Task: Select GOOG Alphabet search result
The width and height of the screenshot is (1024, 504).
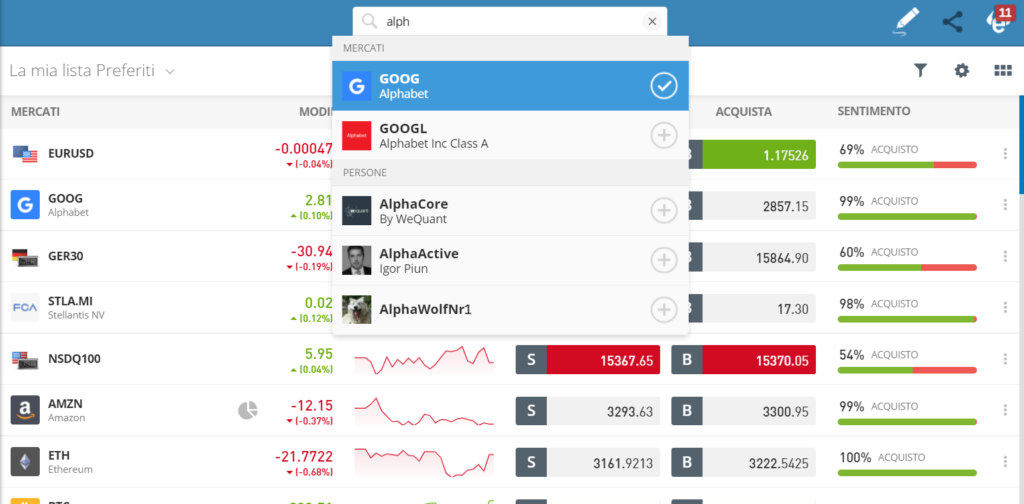Action: [x=510, y=86]
